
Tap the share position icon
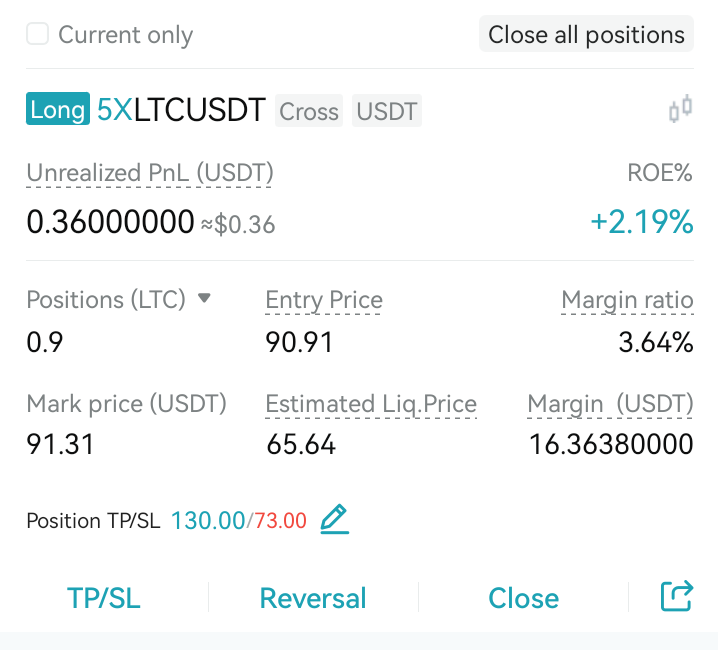tap(677, 596)
